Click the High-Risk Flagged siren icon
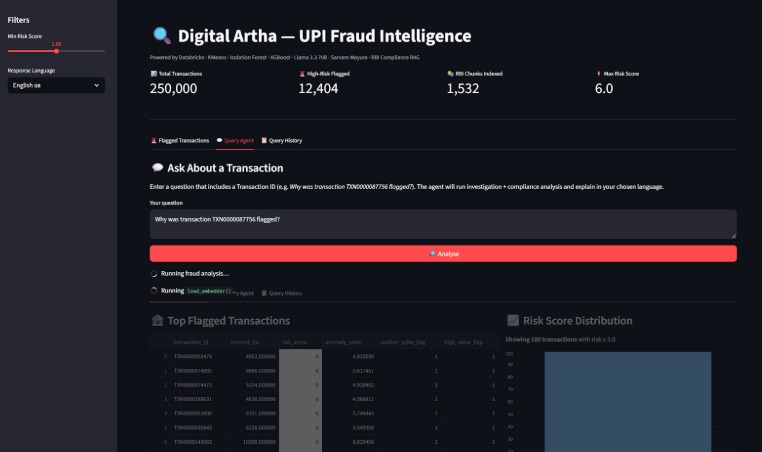Screen dimensions: 762x452 302,74
